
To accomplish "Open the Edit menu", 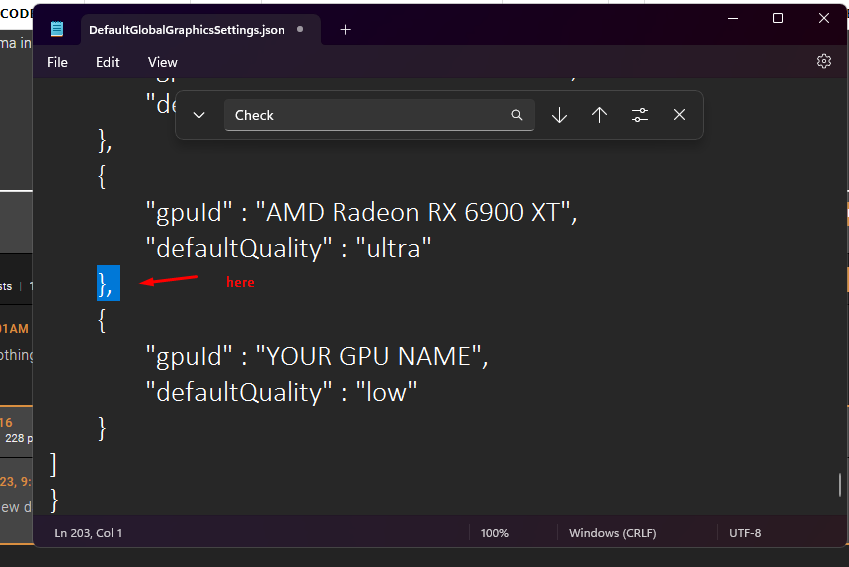I will pos(108,62).
